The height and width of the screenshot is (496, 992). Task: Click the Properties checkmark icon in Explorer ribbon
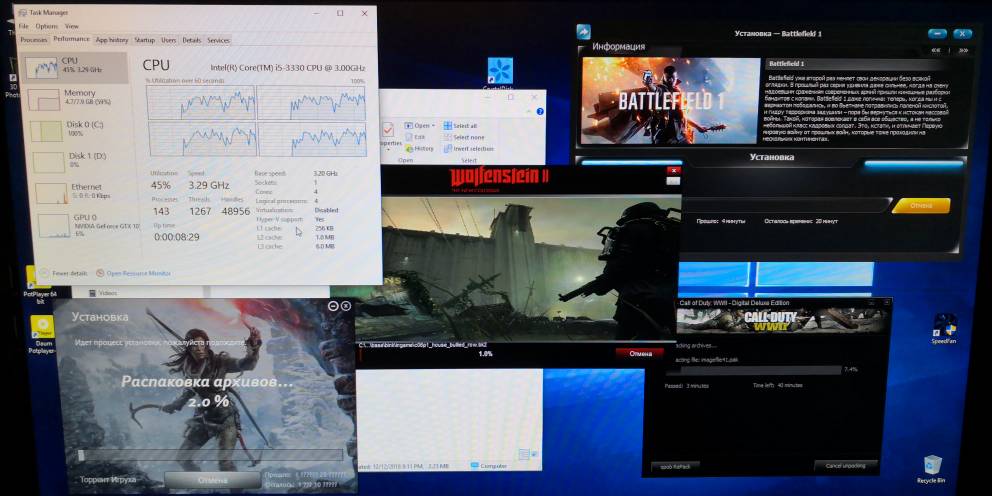tap(388, 130)
